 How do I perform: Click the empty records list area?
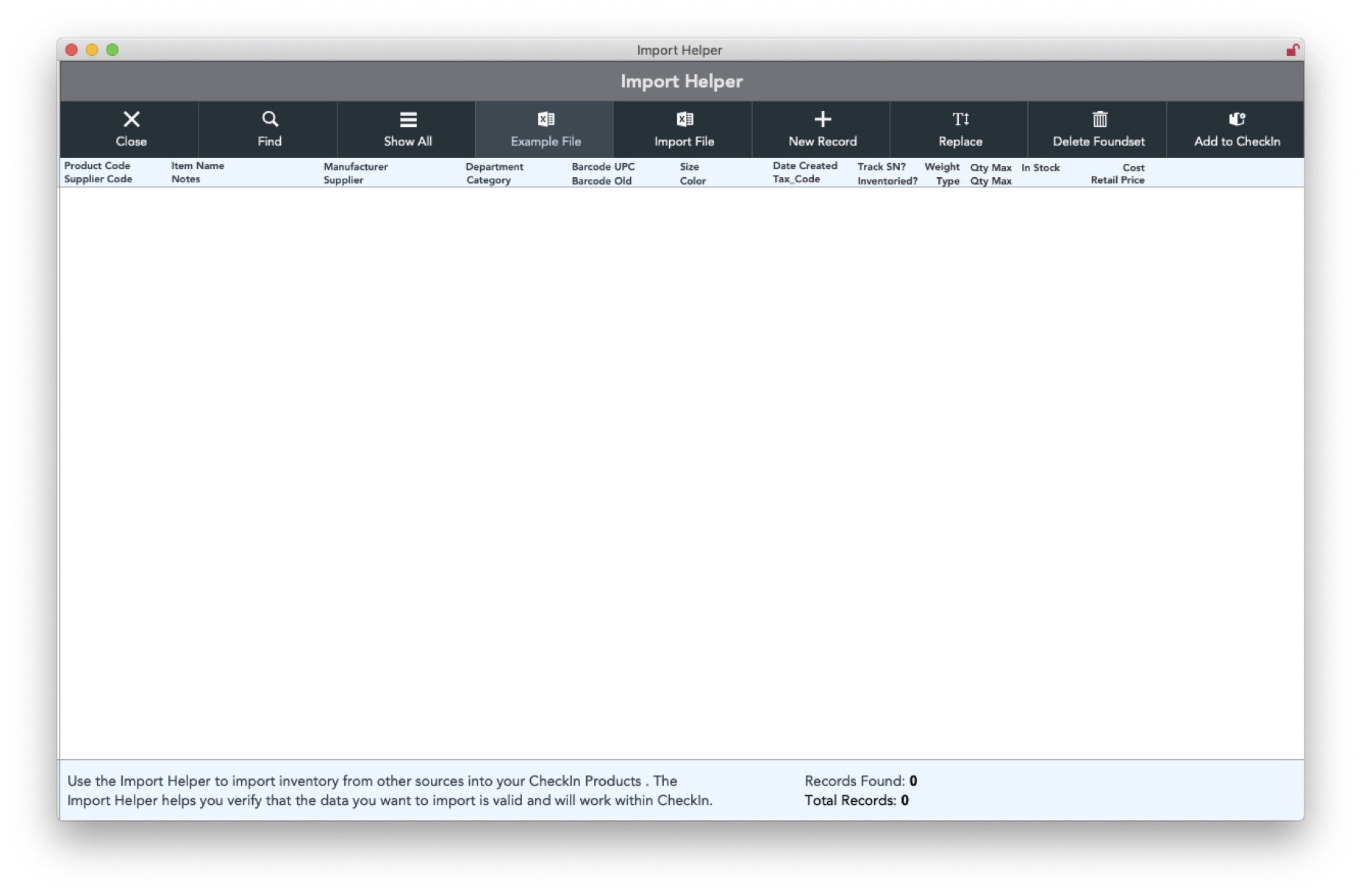tap(680, 470)
